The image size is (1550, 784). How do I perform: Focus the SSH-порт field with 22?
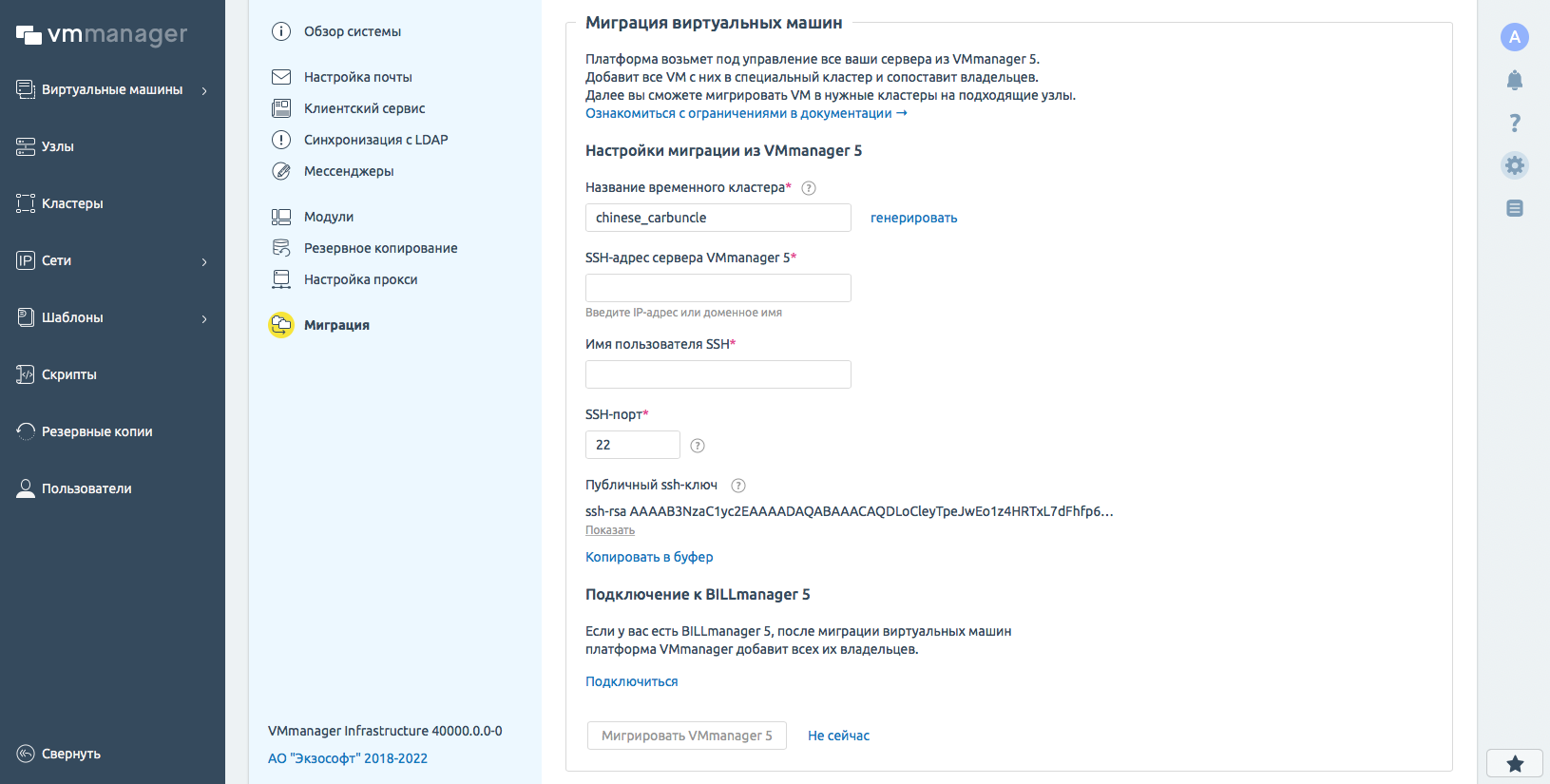coord(633,445)
